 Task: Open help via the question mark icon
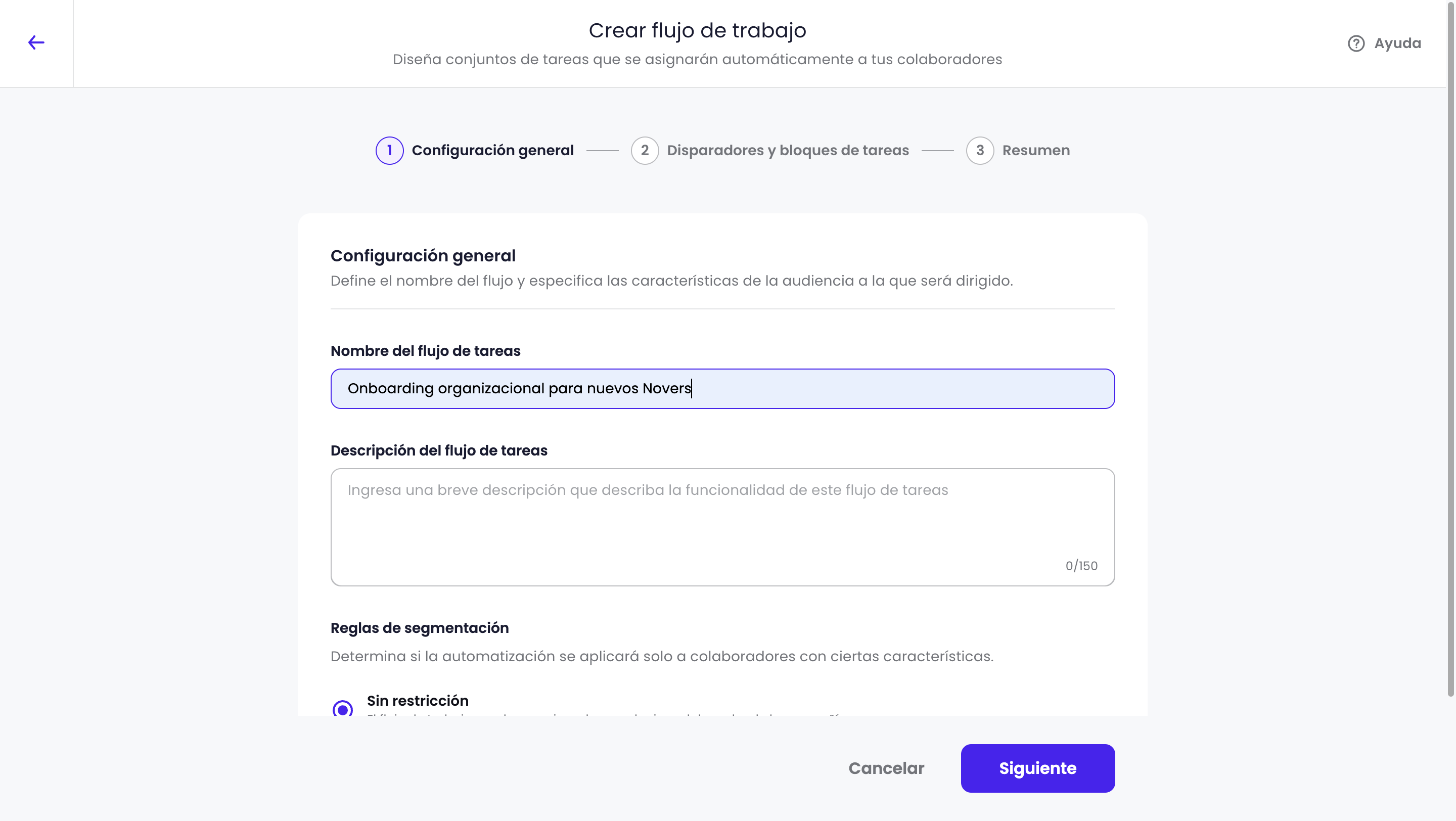pyautogui.click(x=1356, y=43)
